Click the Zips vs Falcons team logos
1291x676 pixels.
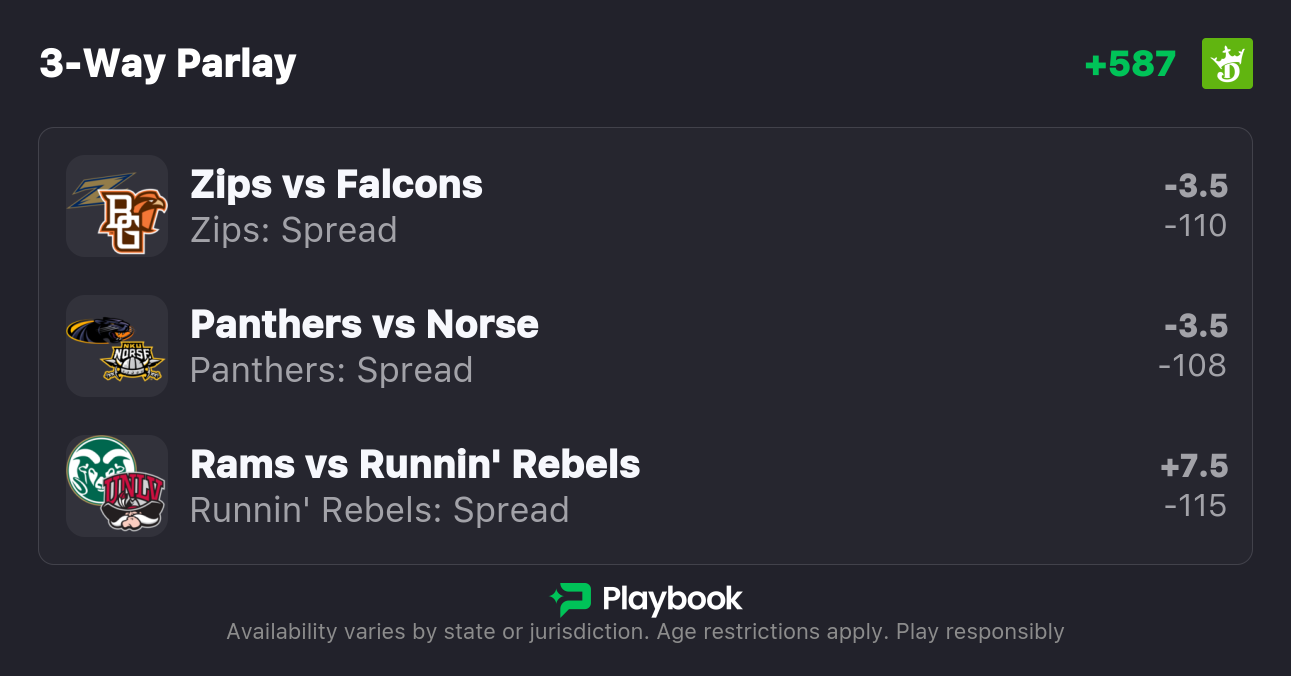[x=117, y=206]
